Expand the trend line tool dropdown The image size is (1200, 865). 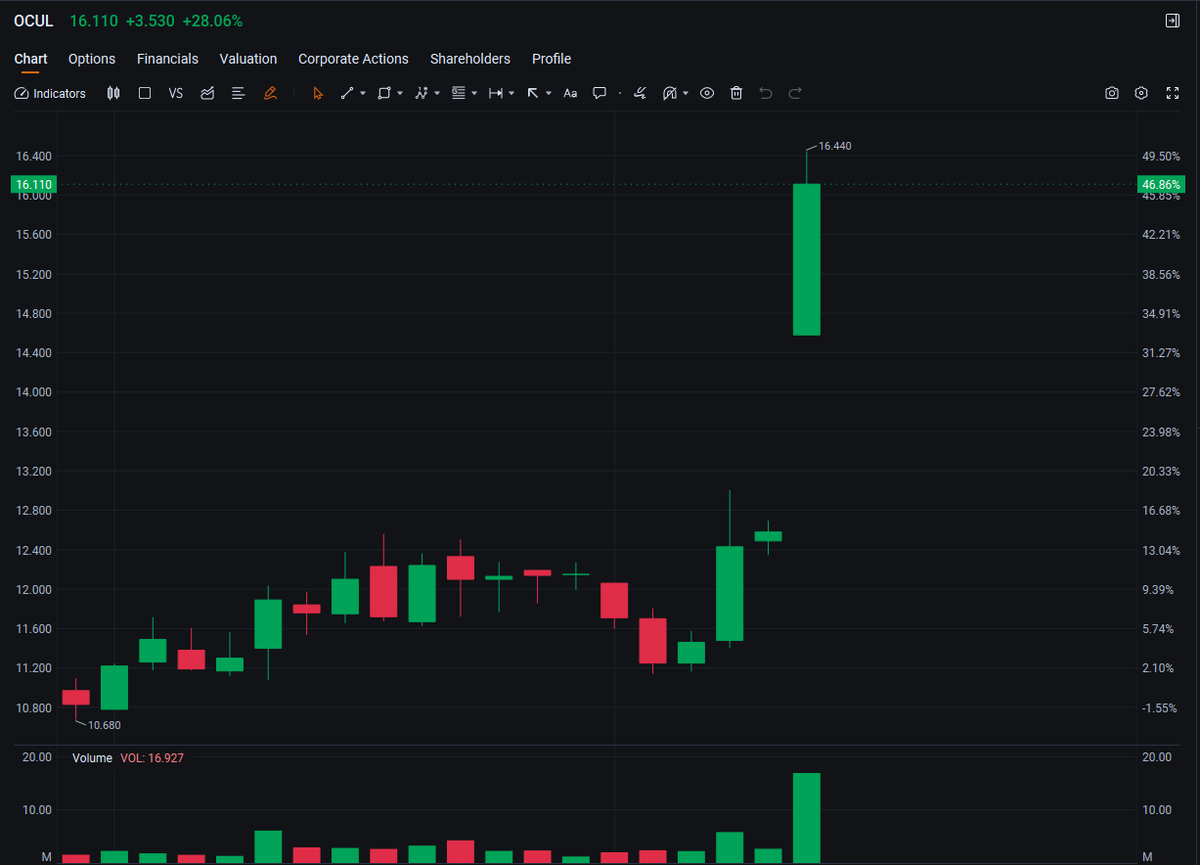click(362, 93)
